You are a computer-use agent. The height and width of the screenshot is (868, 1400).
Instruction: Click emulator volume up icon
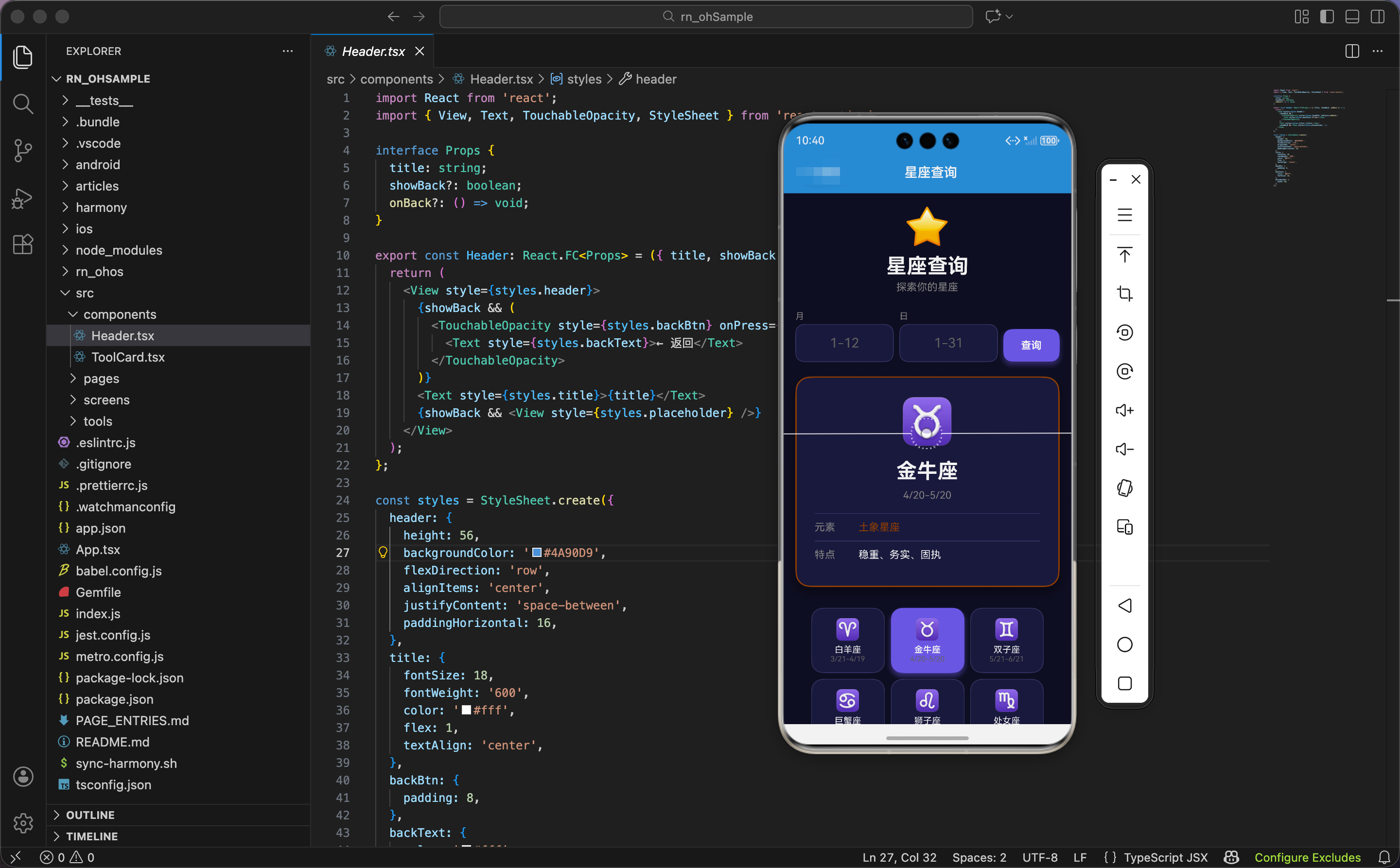1124,410
